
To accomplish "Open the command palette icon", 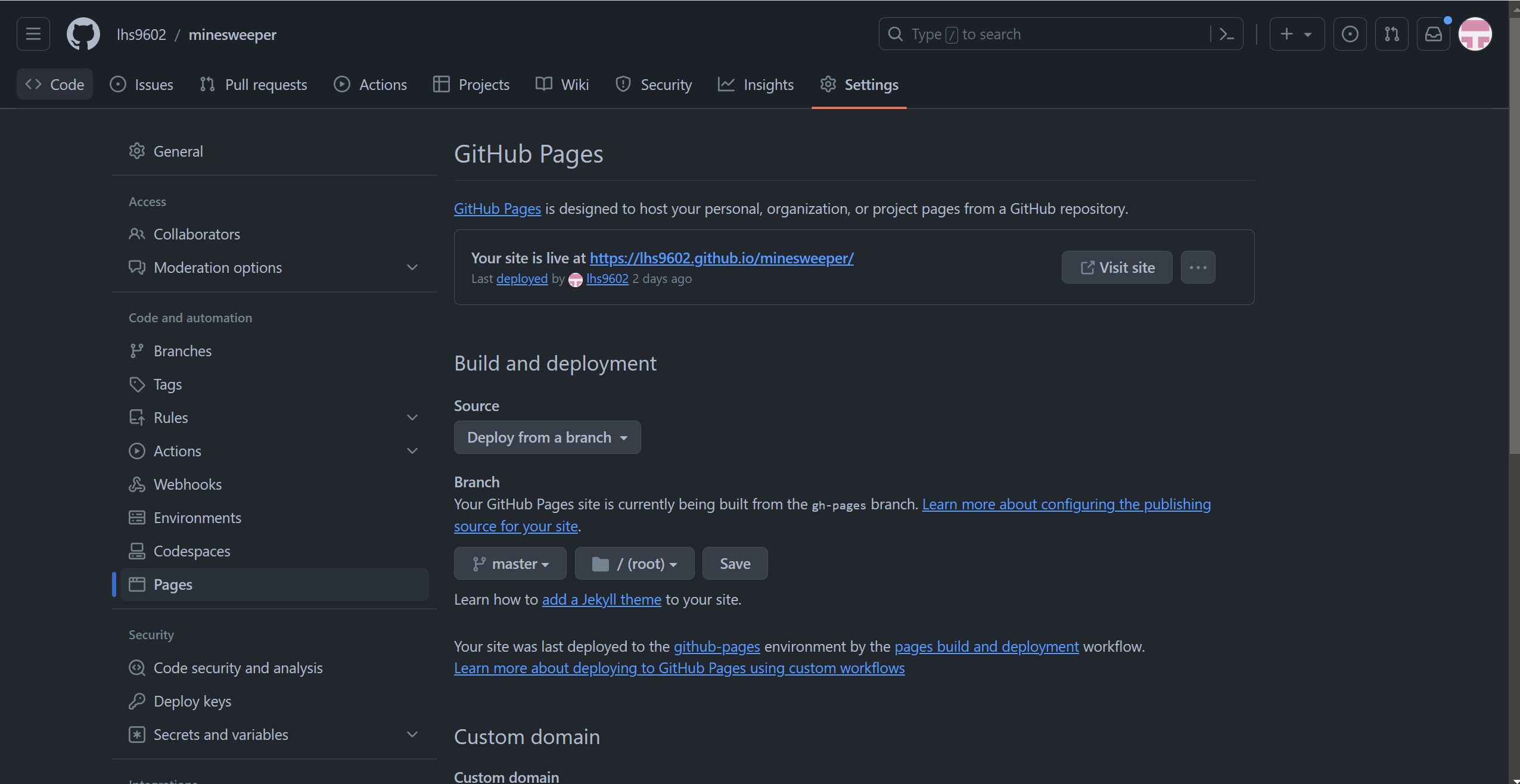I will click(x=1226, y=34).
